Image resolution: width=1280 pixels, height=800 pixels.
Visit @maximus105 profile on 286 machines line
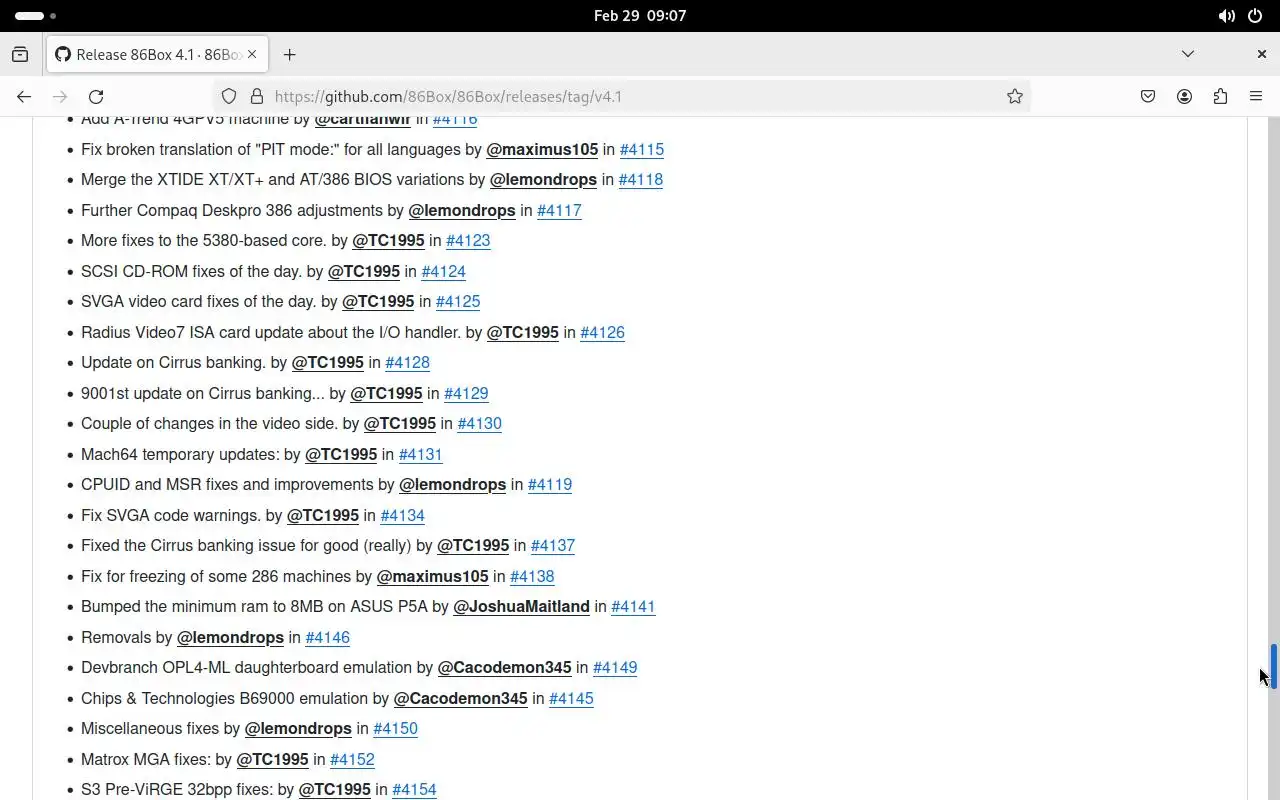pos(433,576)
